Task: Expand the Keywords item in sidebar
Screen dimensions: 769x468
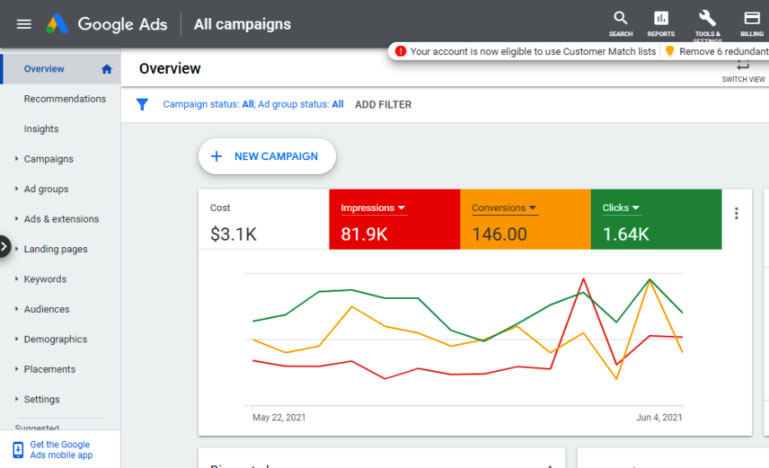Action: pos(45,279)
